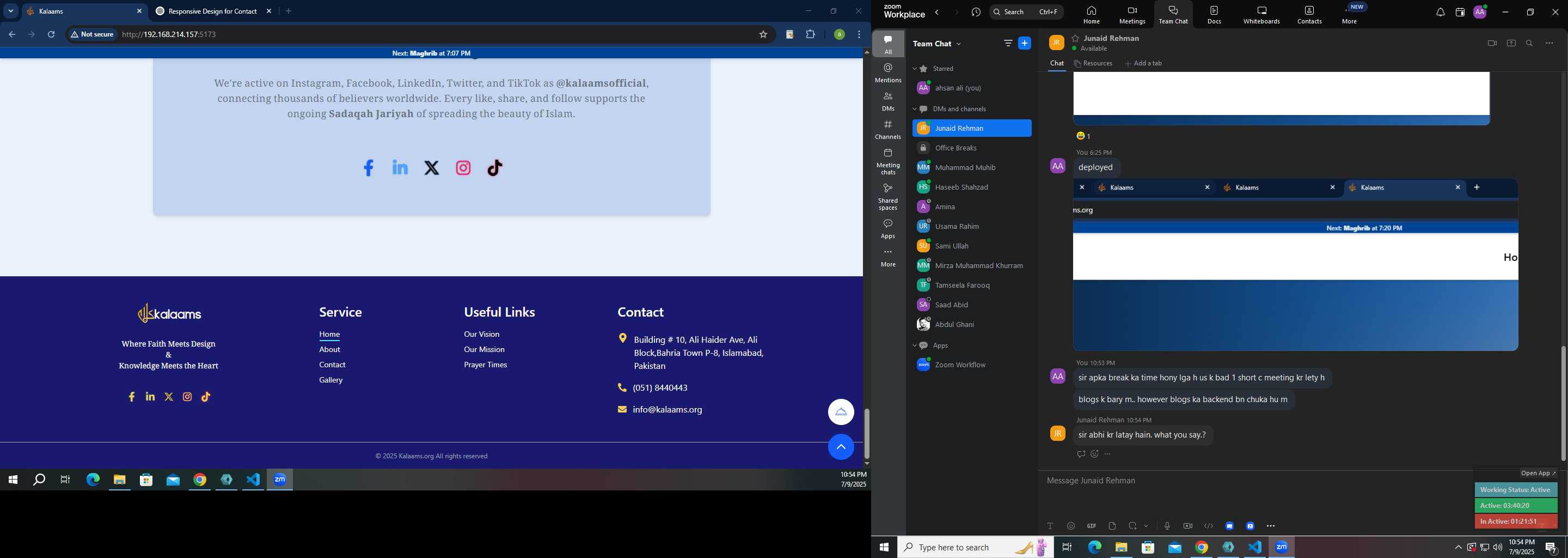This screenshot has height=558, width=1568.
Task: Click the browser page vertical scrollbar thumb
Action: click(866, 433)
